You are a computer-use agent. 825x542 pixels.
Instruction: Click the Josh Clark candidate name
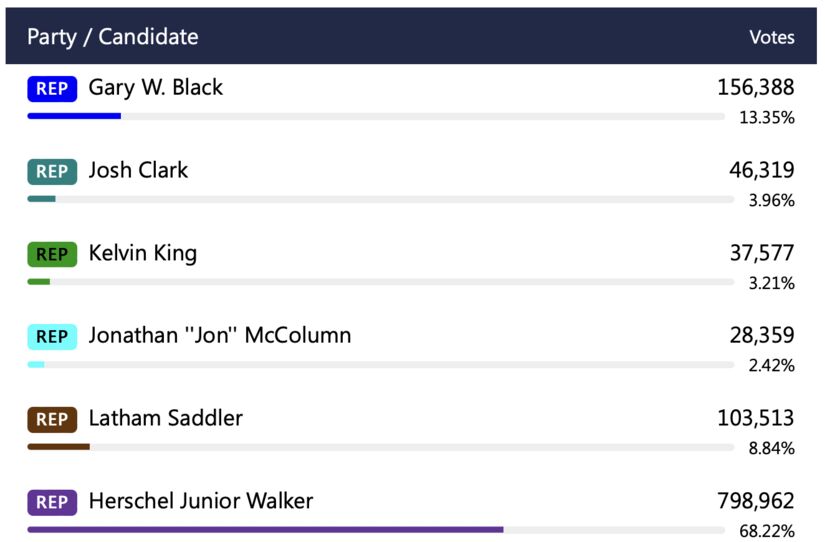pyautogui.click(x=138, y=171)
